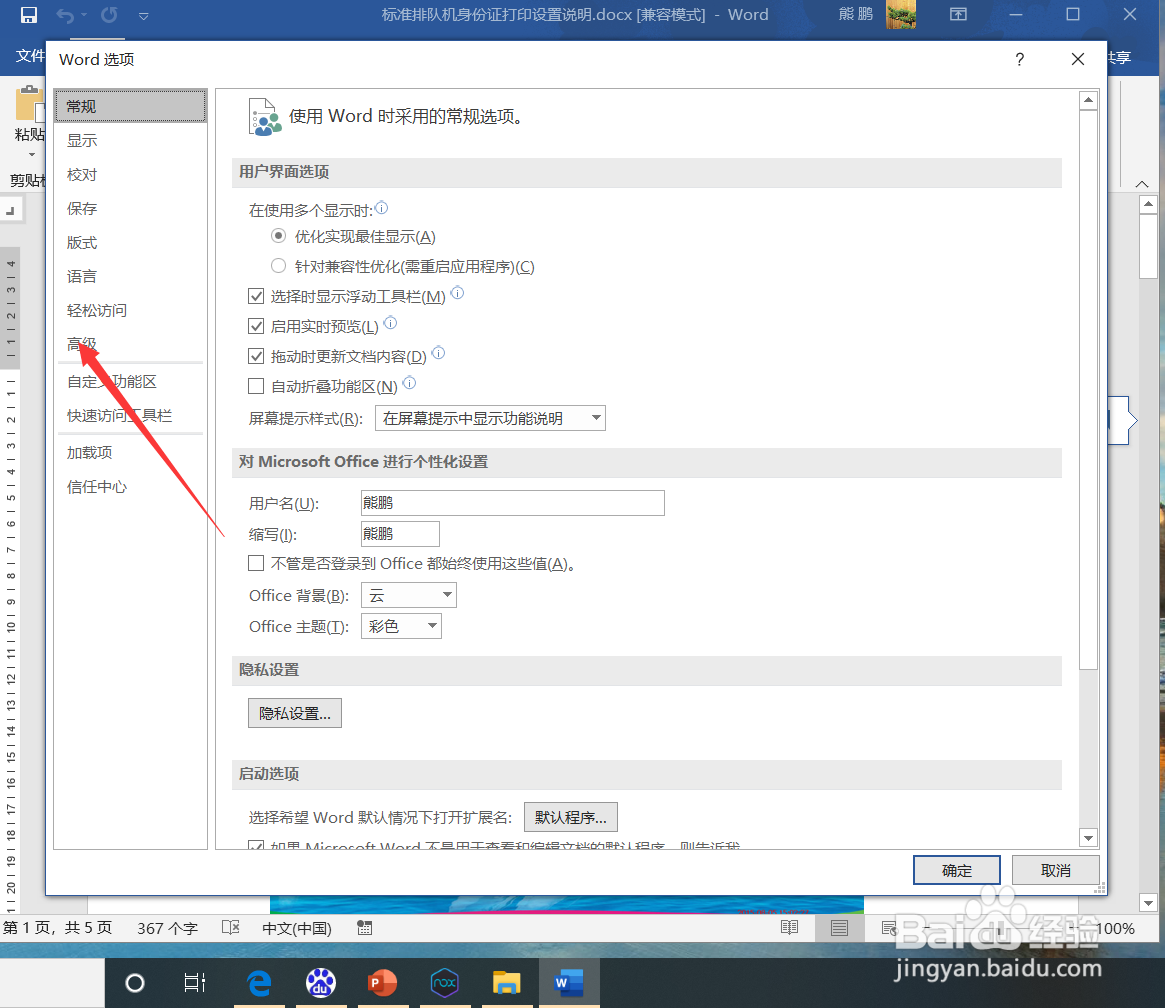This screenshot has width=1165, height=1008.
Task: Open Cortana search circle on taskbar
Action: pos(134,983)
